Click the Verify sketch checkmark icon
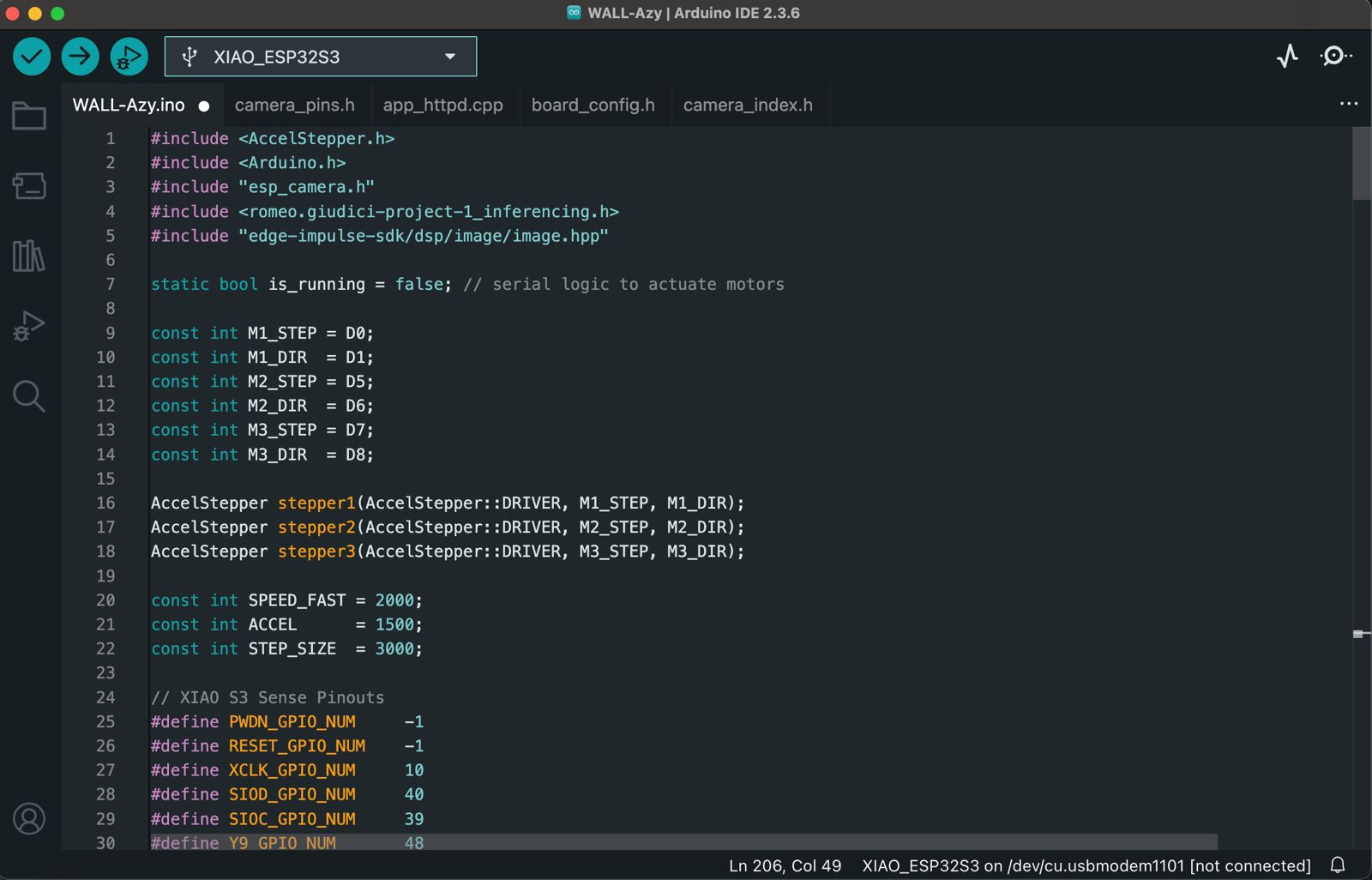Image resolution: width=1372 pixels, height=880 pixels. pyautogui.click(x=31, y=56)
